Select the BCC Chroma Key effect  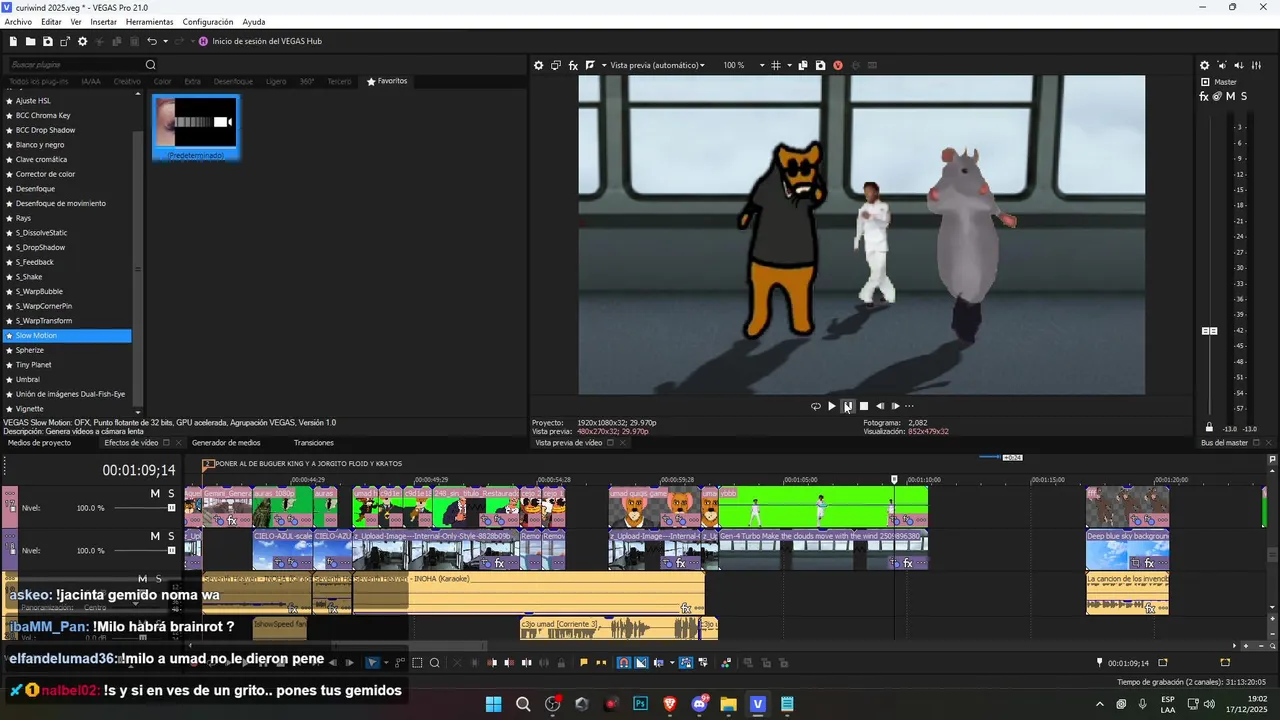[43, 115]
